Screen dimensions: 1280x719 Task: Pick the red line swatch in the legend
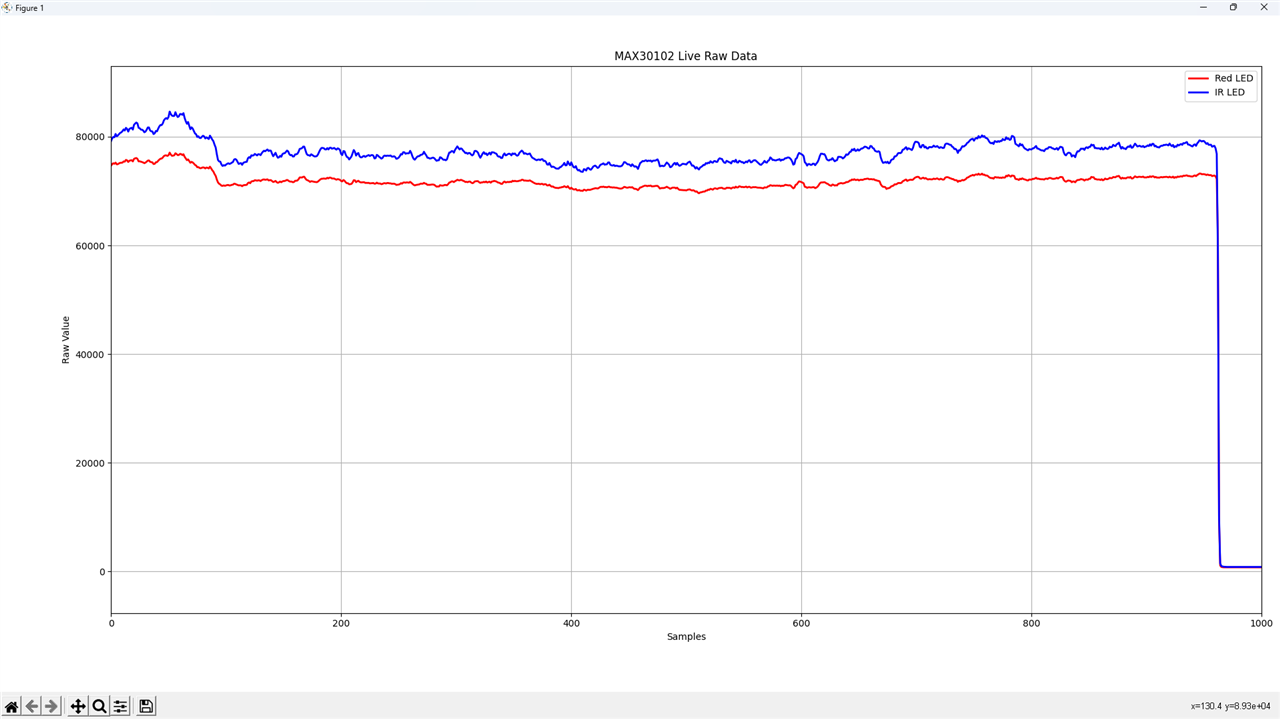1197,78
